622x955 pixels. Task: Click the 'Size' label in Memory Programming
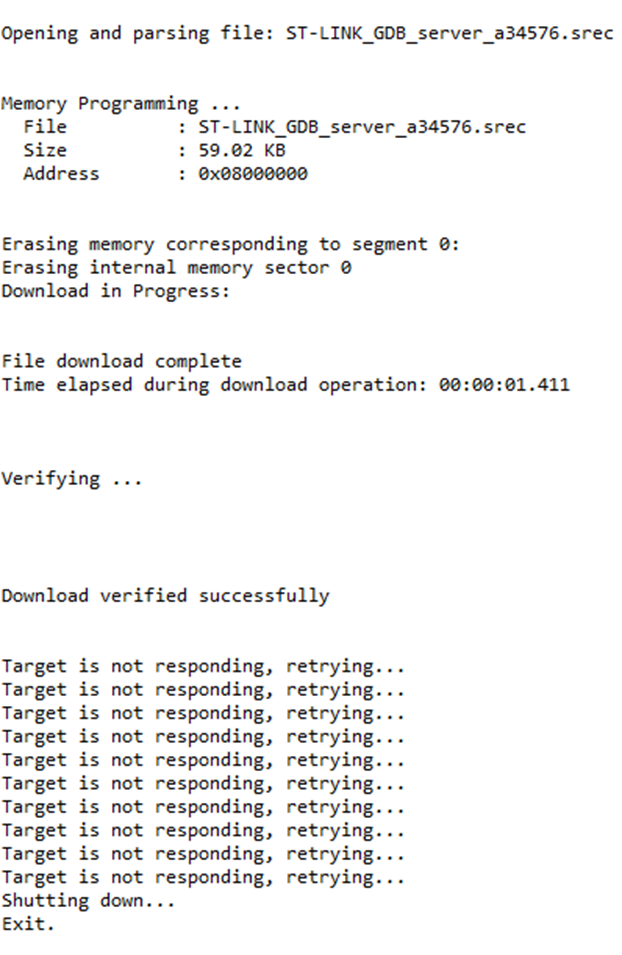coord(45,150)
